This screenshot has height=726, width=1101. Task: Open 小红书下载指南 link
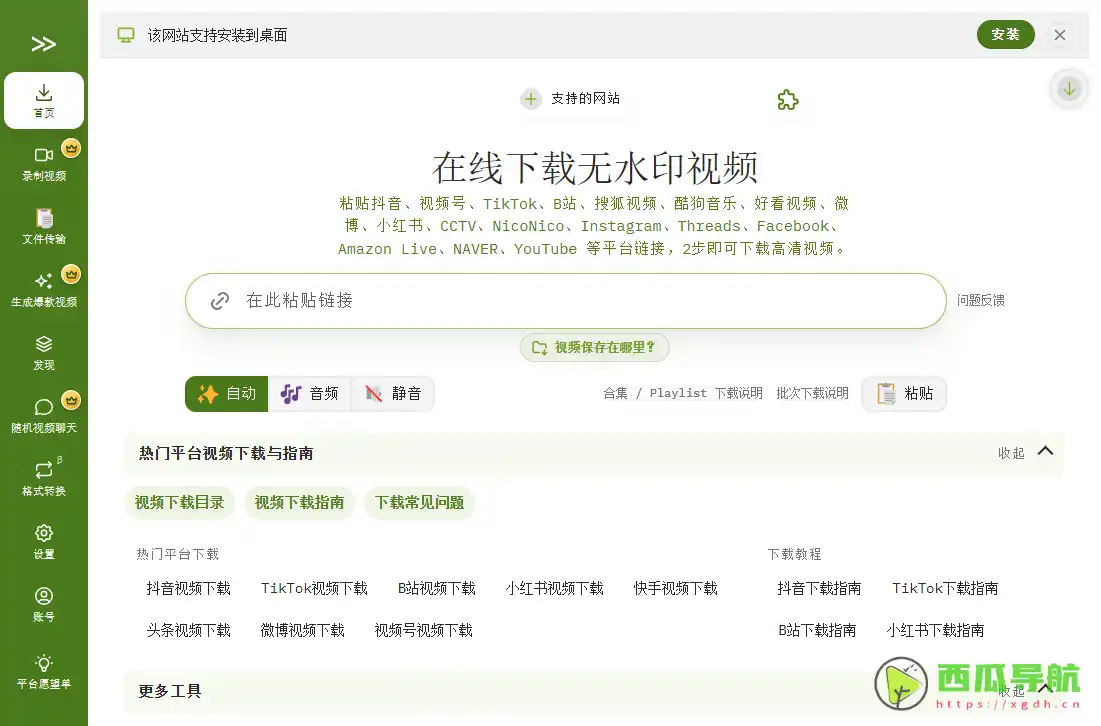point(935,631)
